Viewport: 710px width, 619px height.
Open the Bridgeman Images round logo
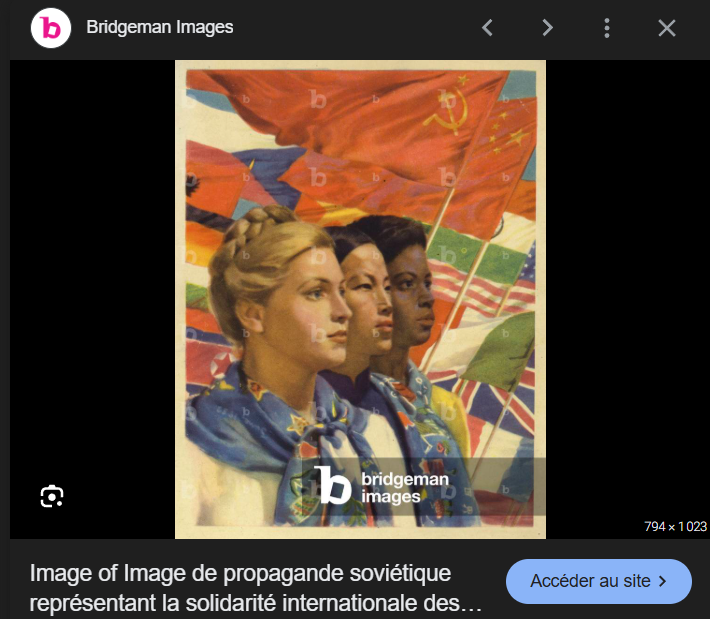(51, 28)
